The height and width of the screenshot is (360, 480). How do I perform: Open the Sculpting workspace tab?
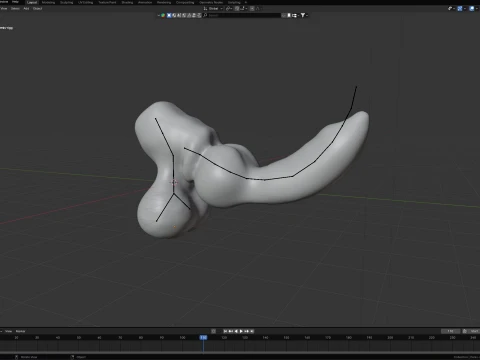tap(67, 2)
